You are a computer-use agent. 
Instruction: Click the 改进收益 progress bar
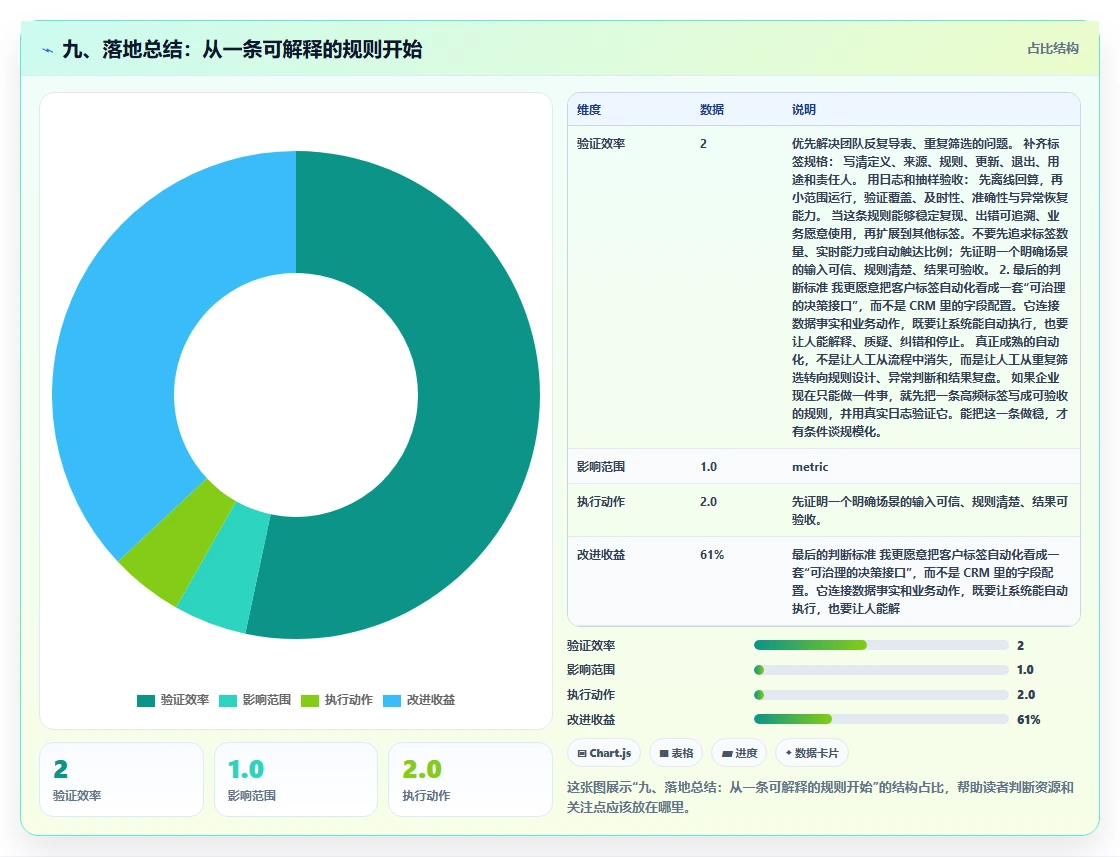(881, 719)
